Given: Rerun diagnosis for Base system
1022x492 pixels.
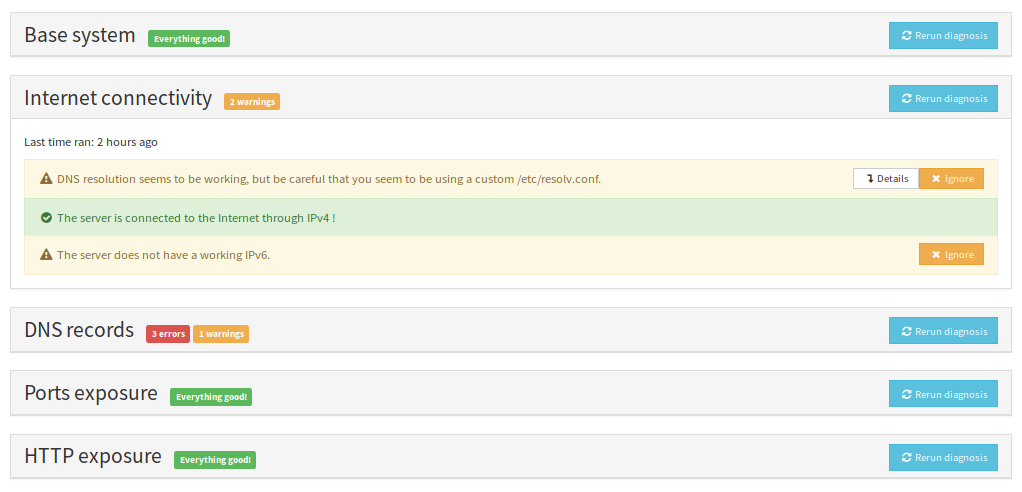Looking at the screenshot, I should tap(943, 36).
